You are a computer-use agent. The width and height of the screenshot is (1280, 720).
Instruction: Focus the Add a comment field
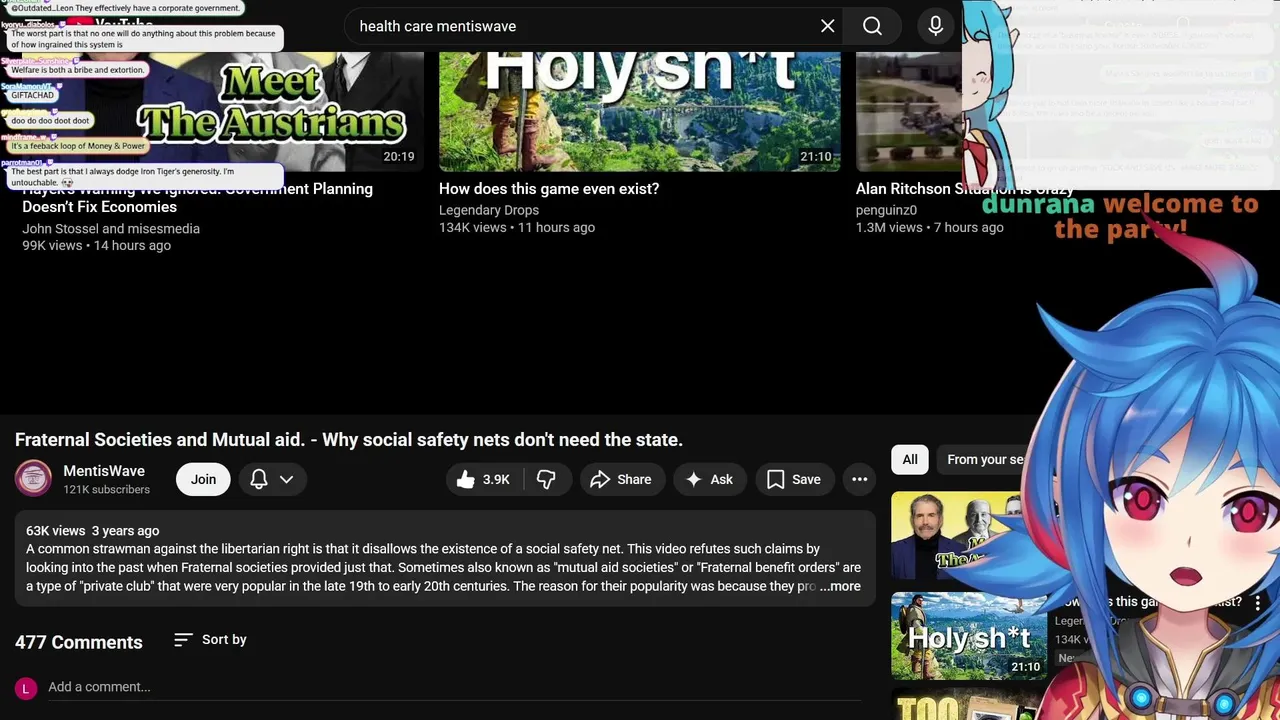tap(454, 687)
